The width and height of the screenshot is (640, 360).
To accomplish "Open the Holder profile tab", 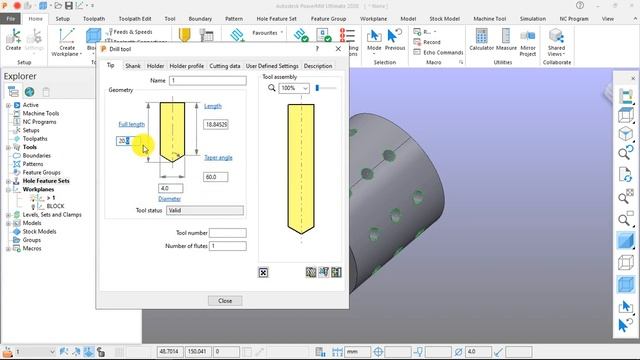I will coord(187,66).
